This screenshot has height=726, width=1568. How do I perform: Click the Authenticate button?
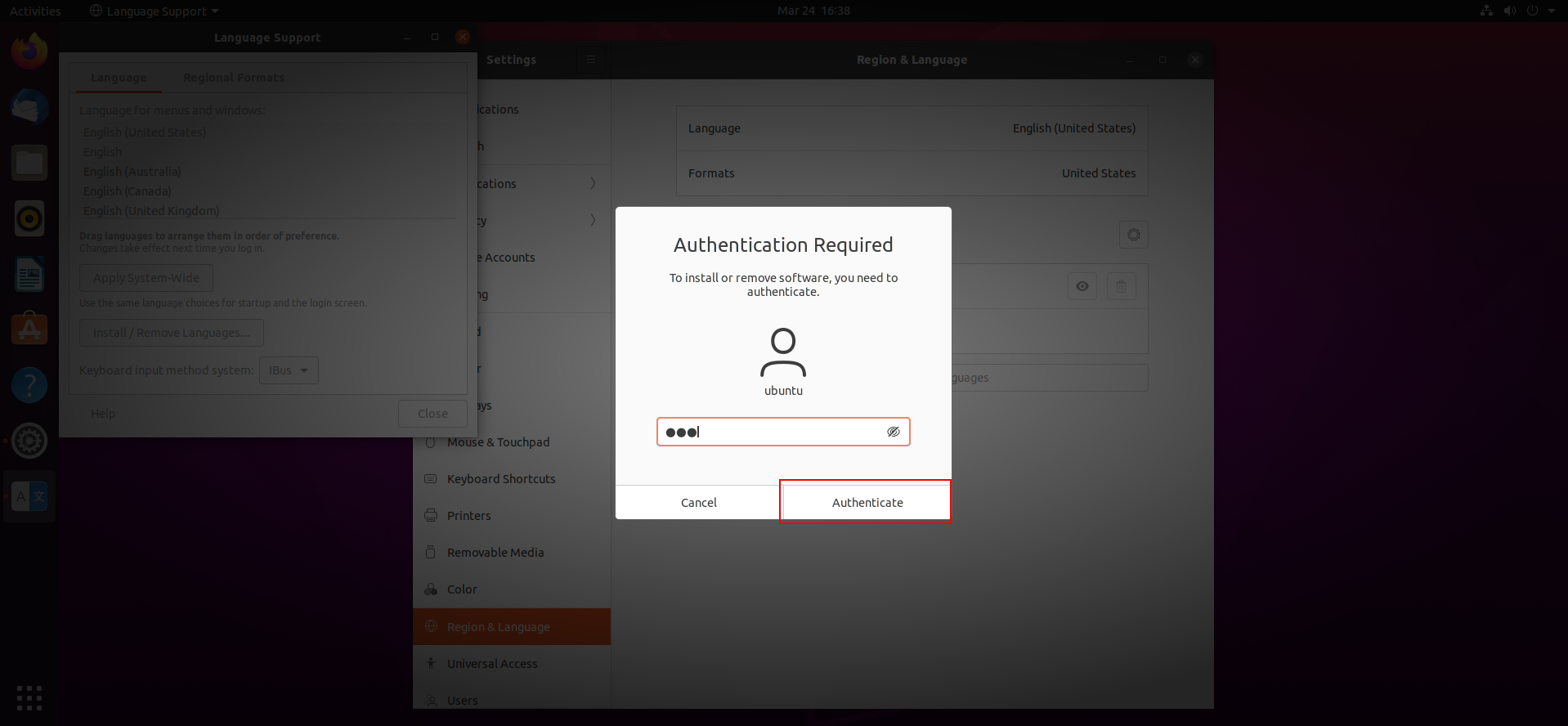867,502
